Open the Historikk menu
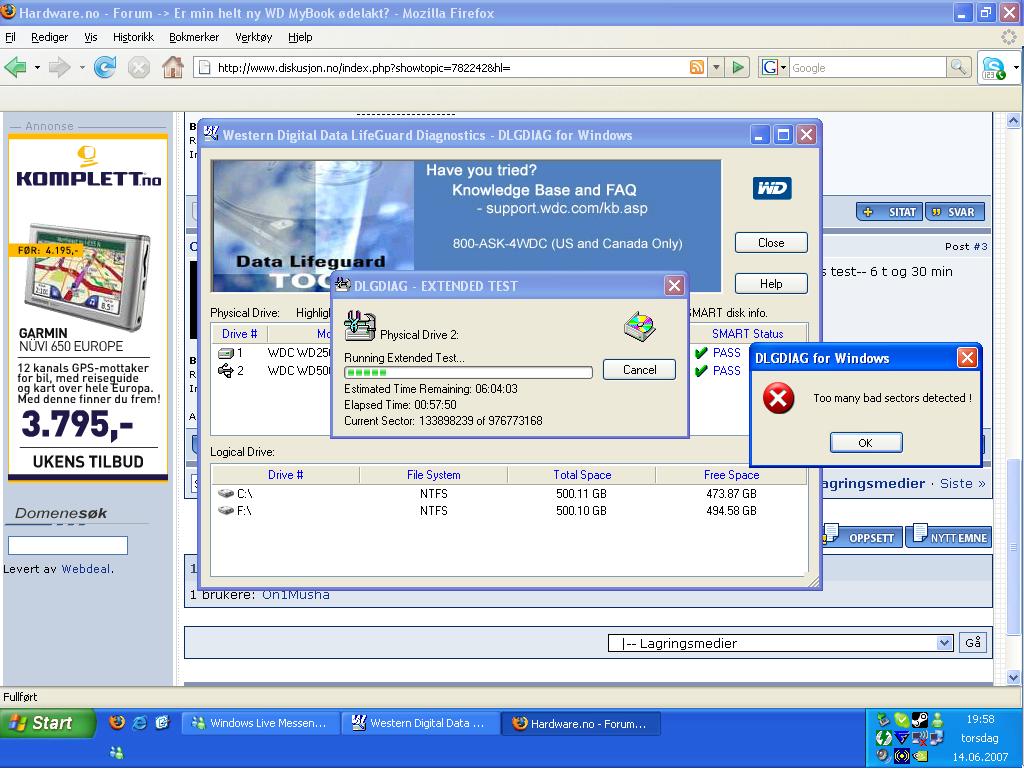 coord(133,37)
